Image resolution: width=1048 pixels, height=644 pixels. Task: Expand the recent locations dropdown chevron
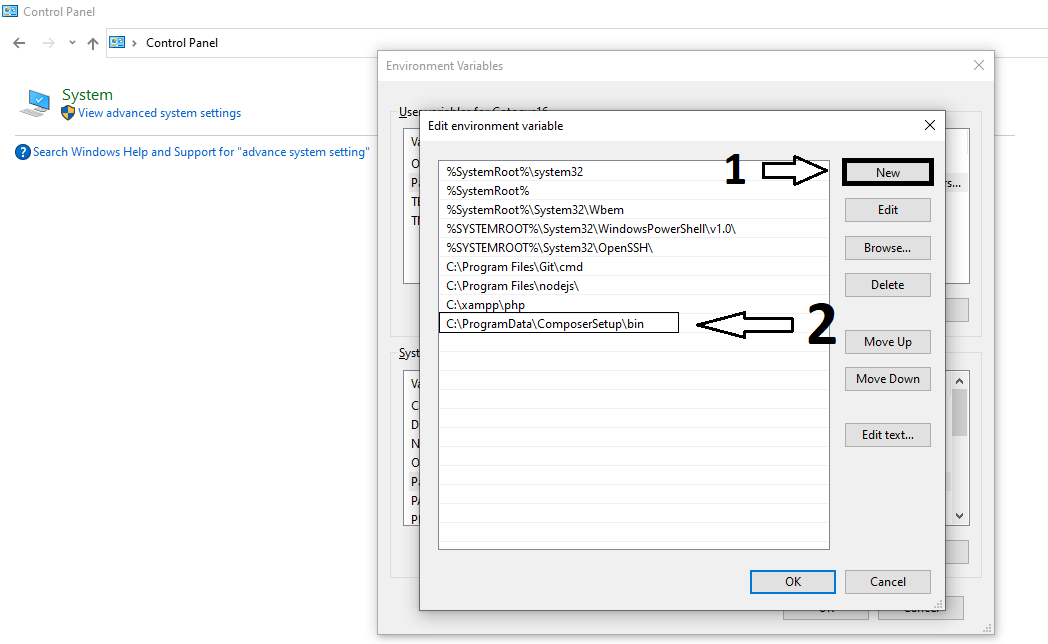coord(72,43)
